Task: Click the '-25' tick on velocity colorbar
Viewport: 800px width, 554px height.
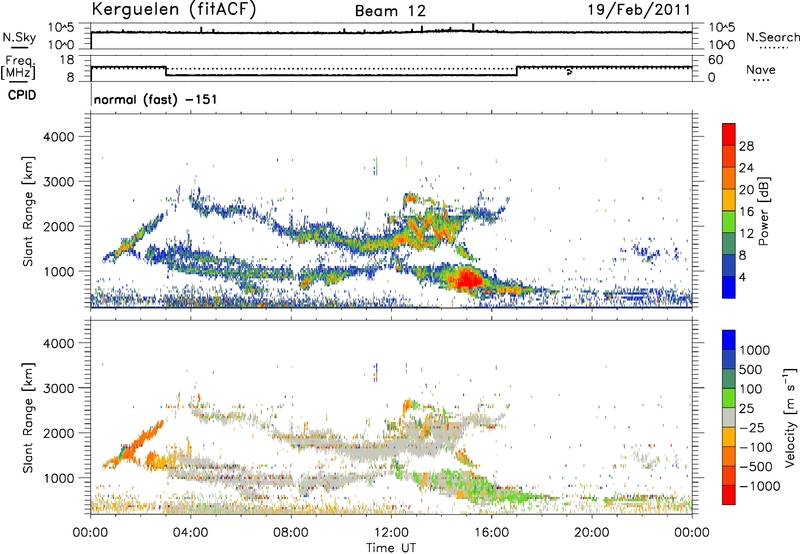Action: [752, 427]
